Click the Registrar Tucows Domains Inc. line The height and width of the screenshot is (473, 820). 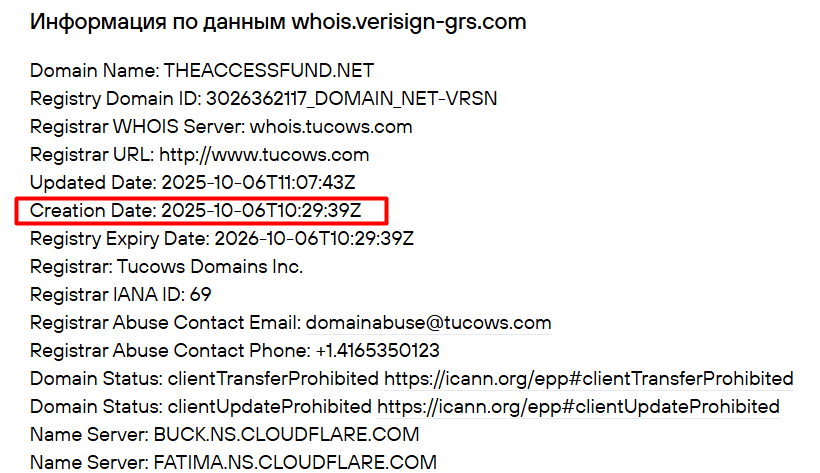(166, 267)
